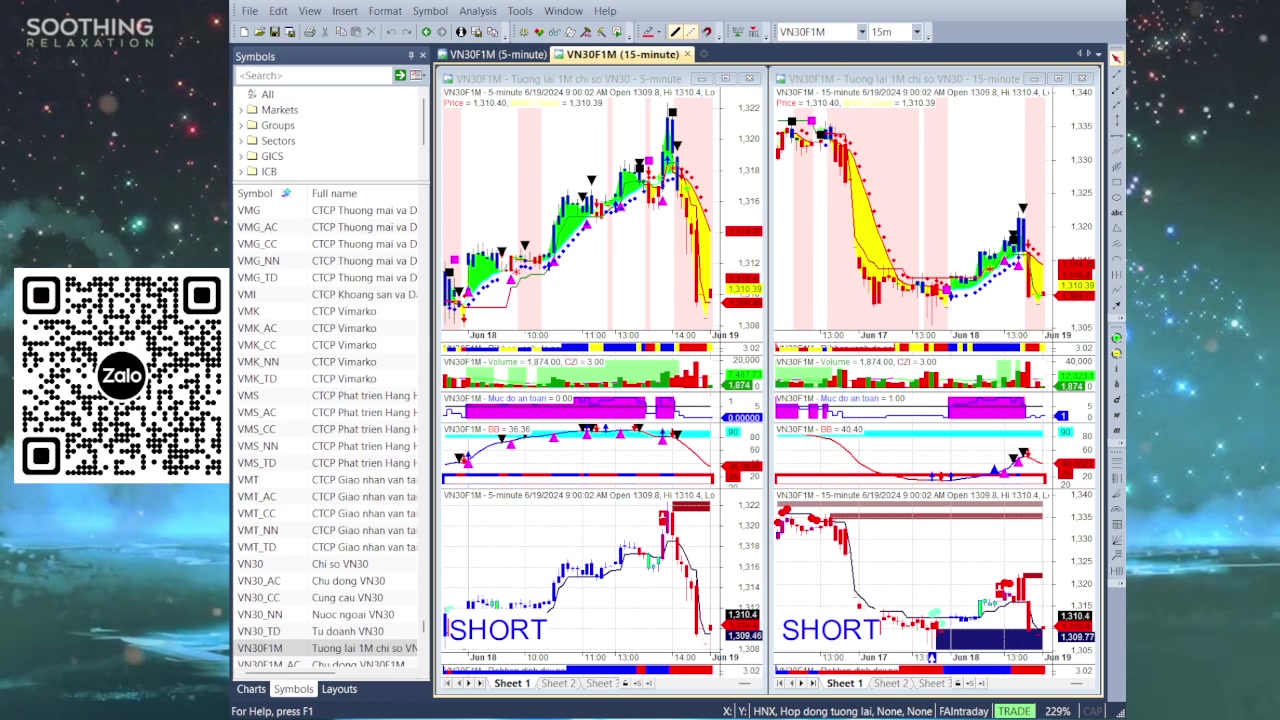
Task: Pin the Symbols panel
Action: point(410,56)
